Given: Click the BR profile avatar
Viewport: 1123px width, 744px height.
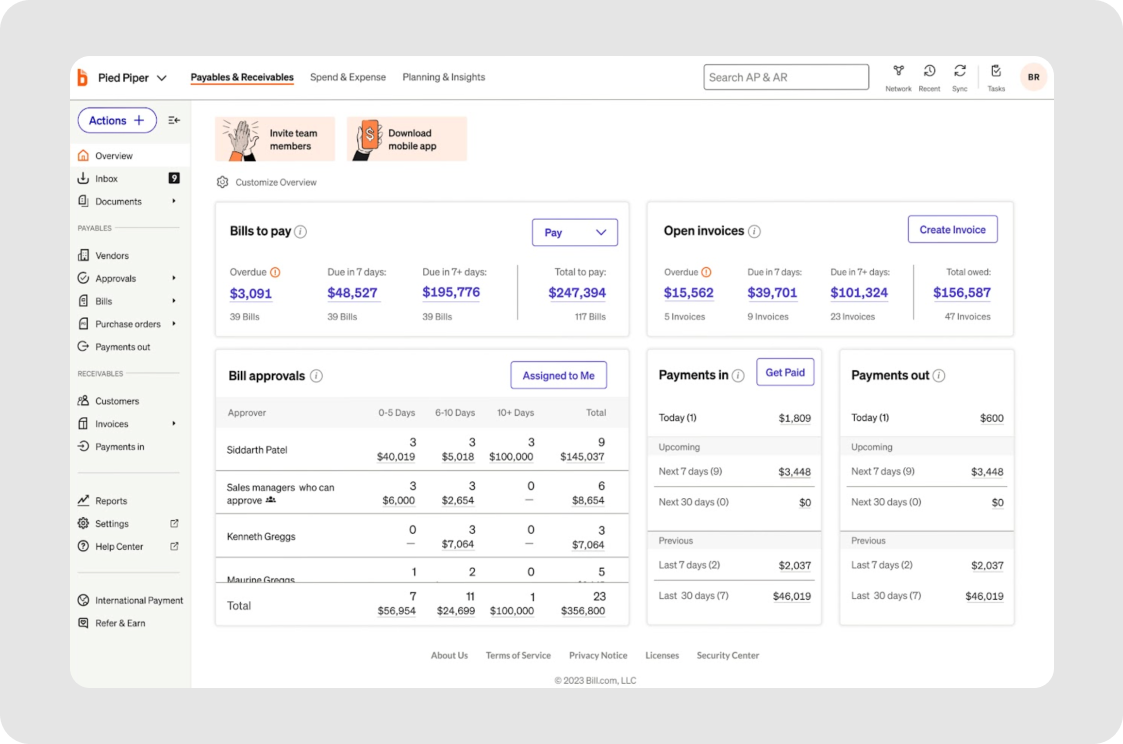Looking at the screenshot, I should pyautogui.click(x=1033, y=77).
